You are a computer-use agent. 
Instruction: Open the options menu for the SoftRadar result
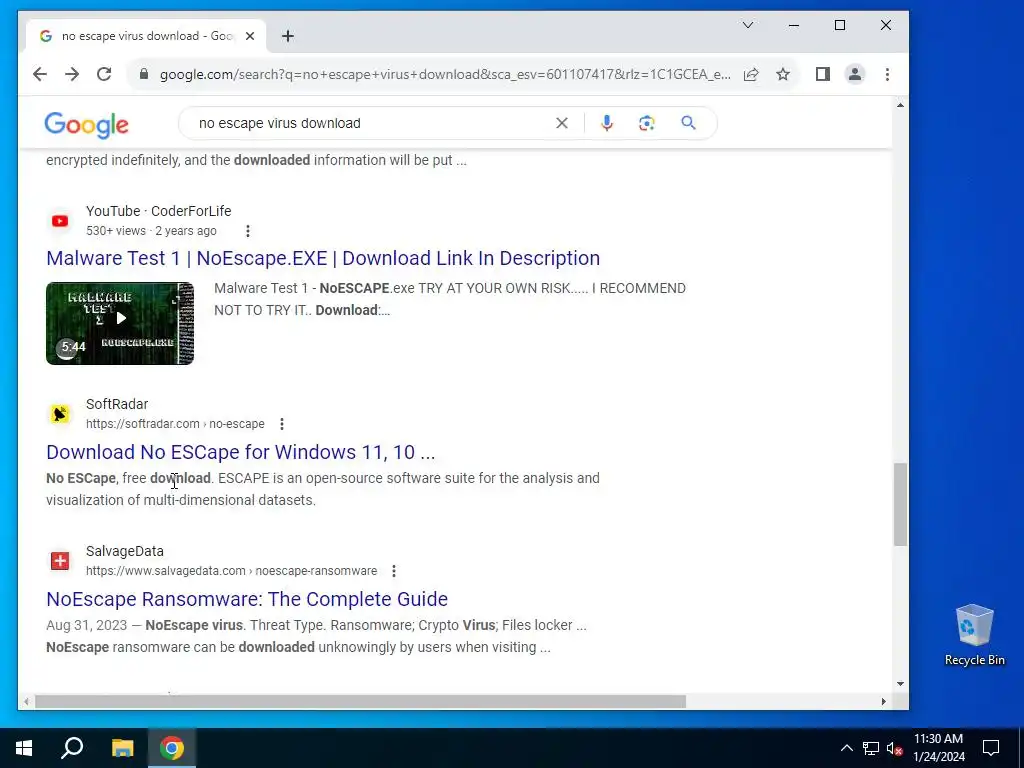click(x=281, y=424)
